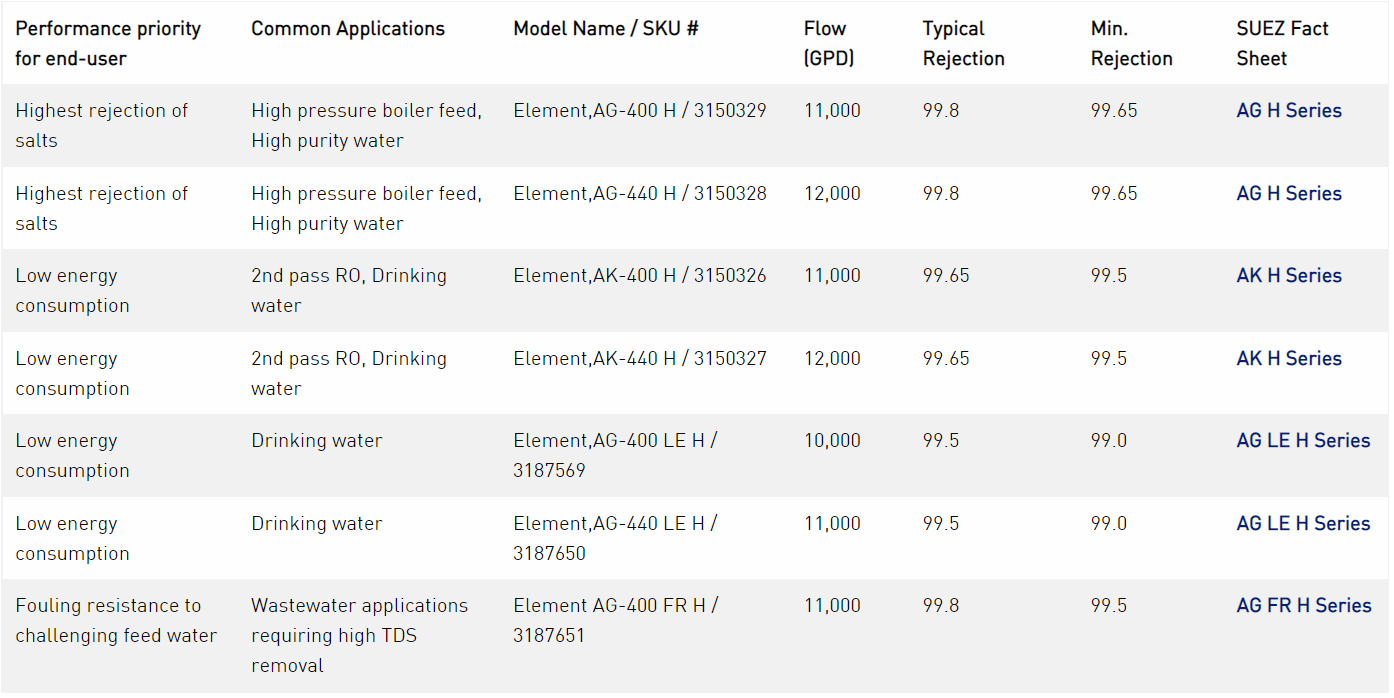This screenshot has height=698, width=1394.
Task: Select the Element,AG-400 H / 3150329 cell
Action: [x=640, y=111]
